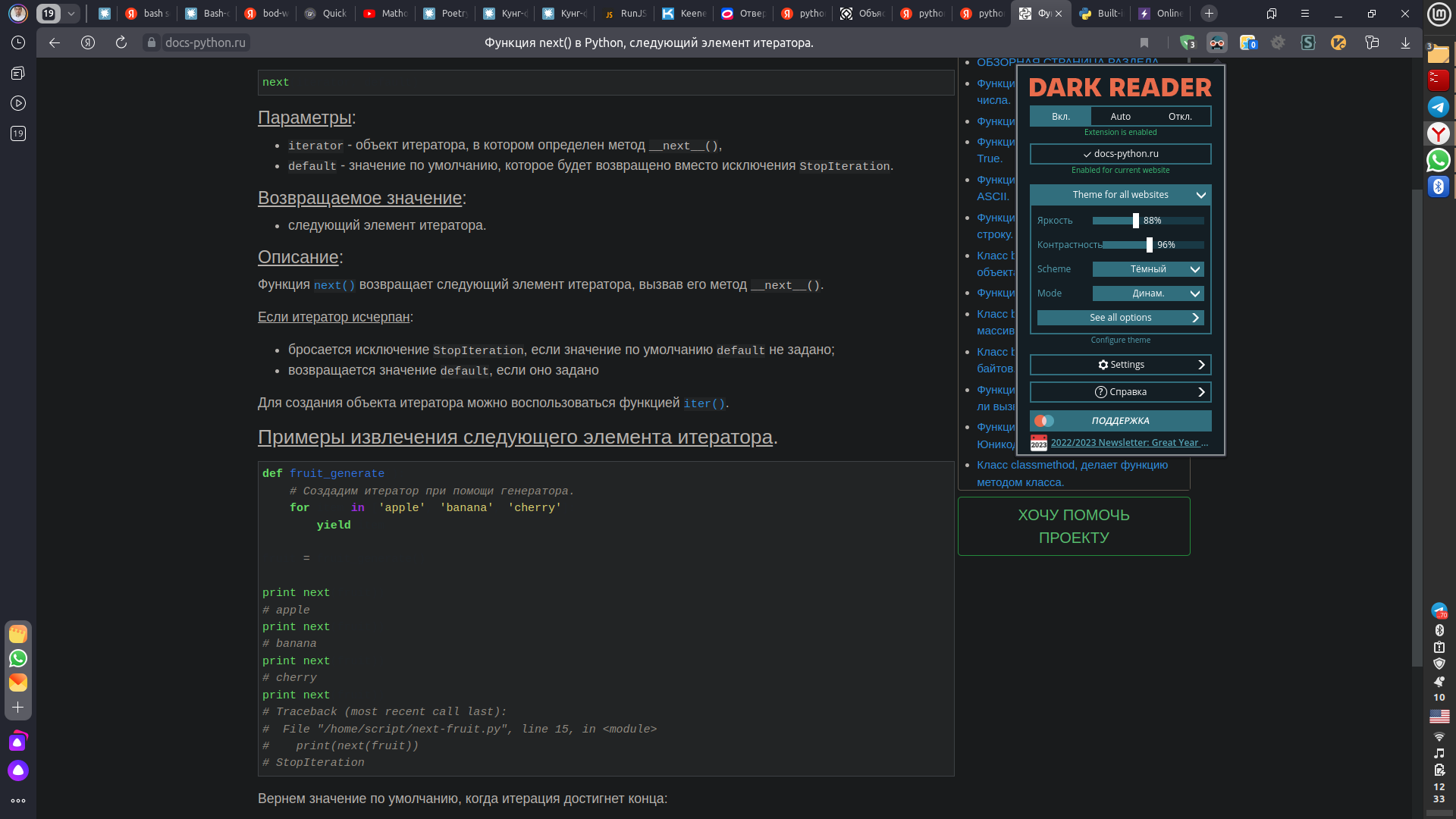
Task: Reload the current page
Action: 121,42
